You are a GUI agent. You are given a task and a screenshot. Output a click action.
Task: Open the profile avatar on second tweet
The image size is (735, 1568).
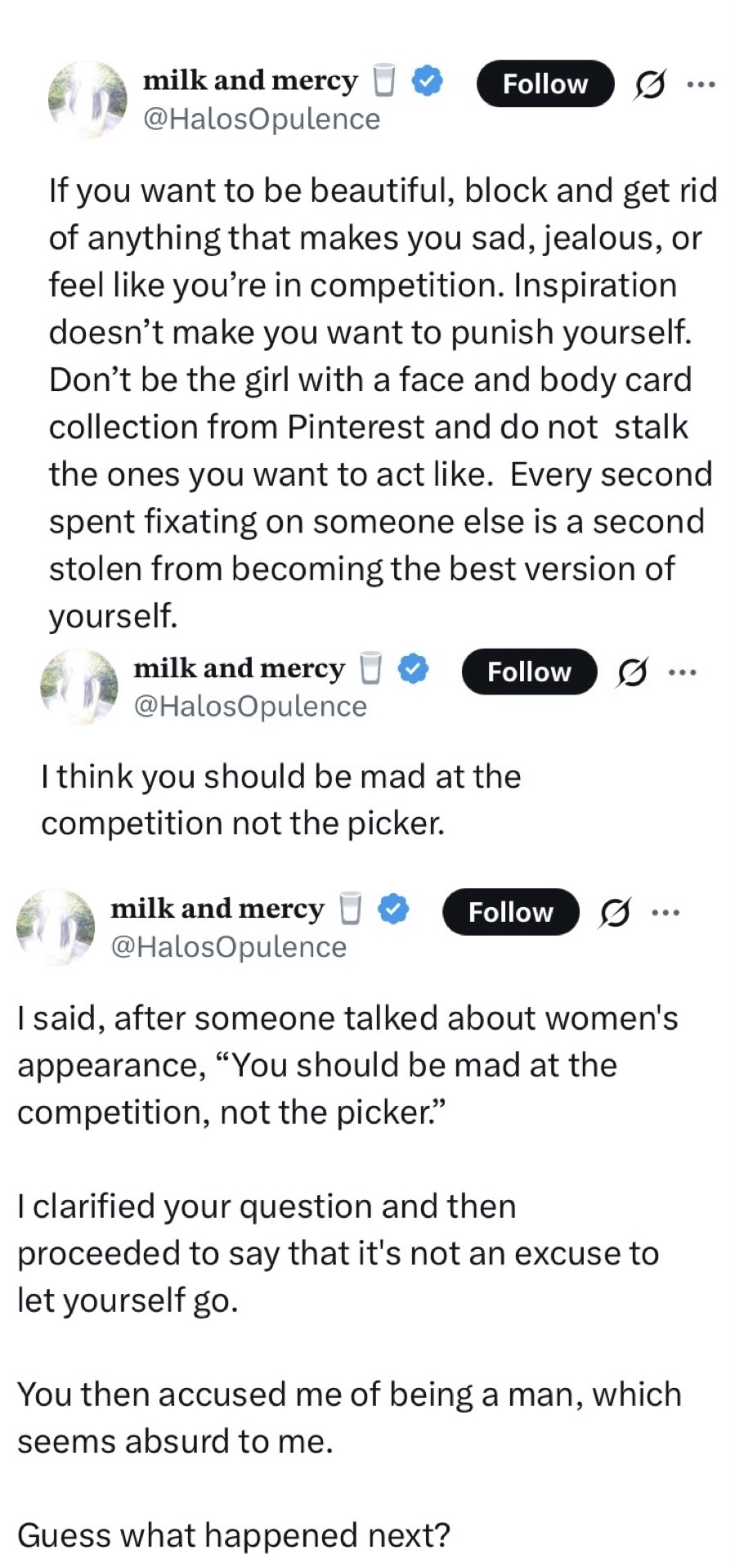79,687
